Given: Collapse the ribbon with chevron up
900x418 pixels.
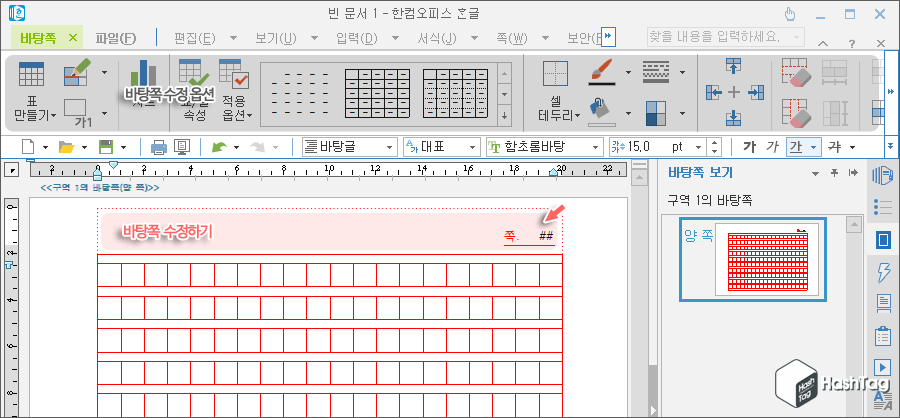Looking at the screenshot, I should click(823, 44).
